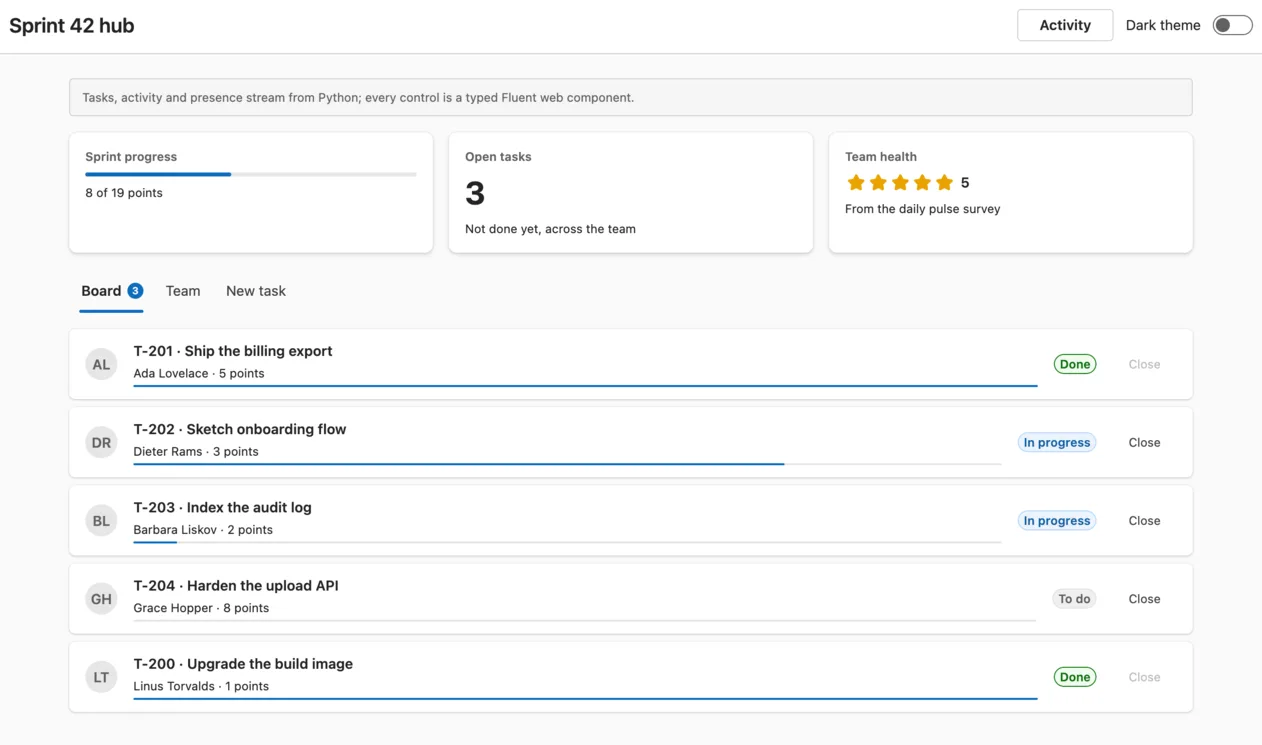This screenshot has height=745, width=1262.
Task: Close task T-203 Index the audit log
Action: tap(1144, 520)
